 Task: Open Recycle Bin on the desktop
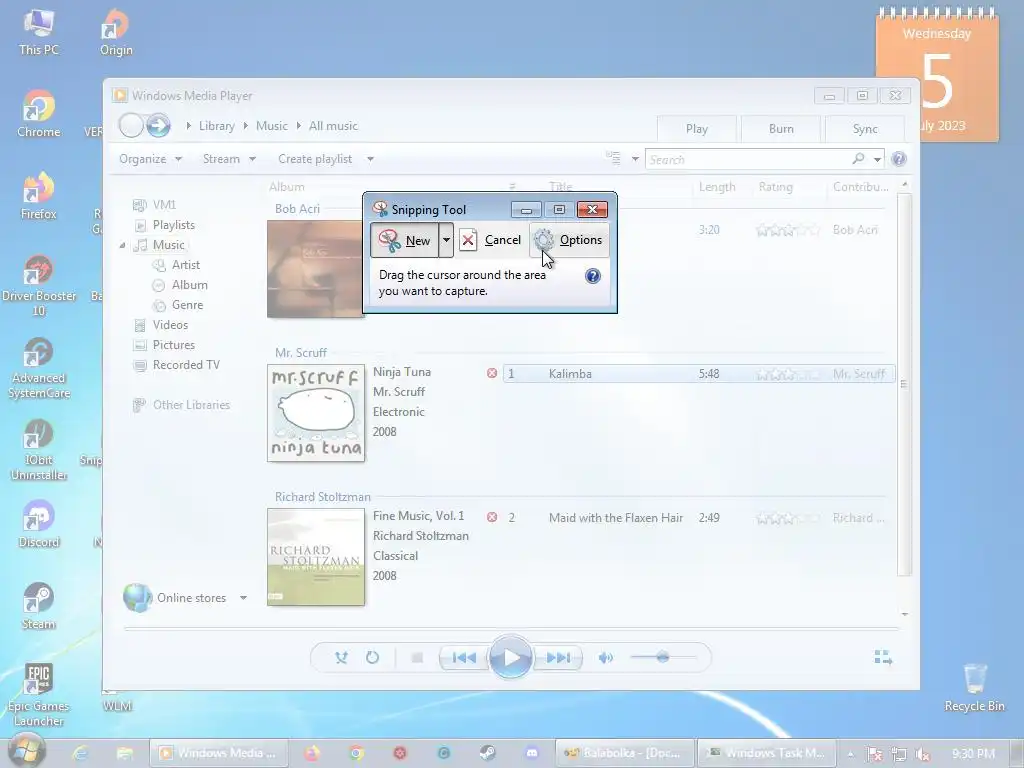pyautogui.click(x=974, y=688)
